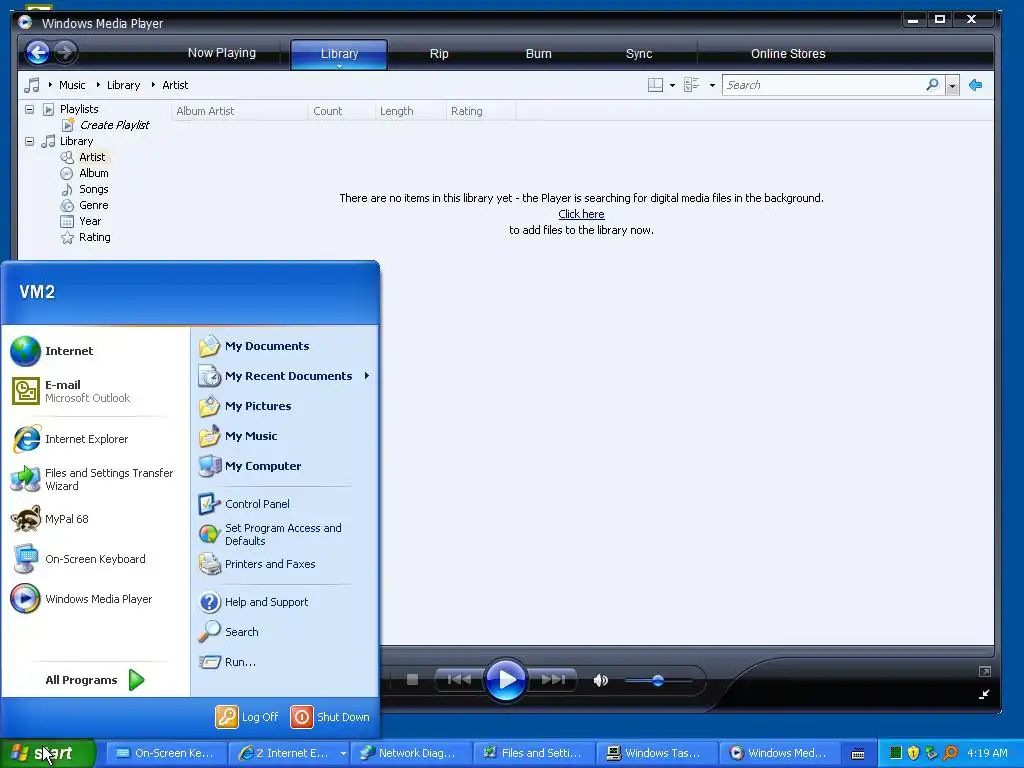Viewport: 1024px width, 768px height.
Task: Select Year in the Library tree
Action: 90,221
